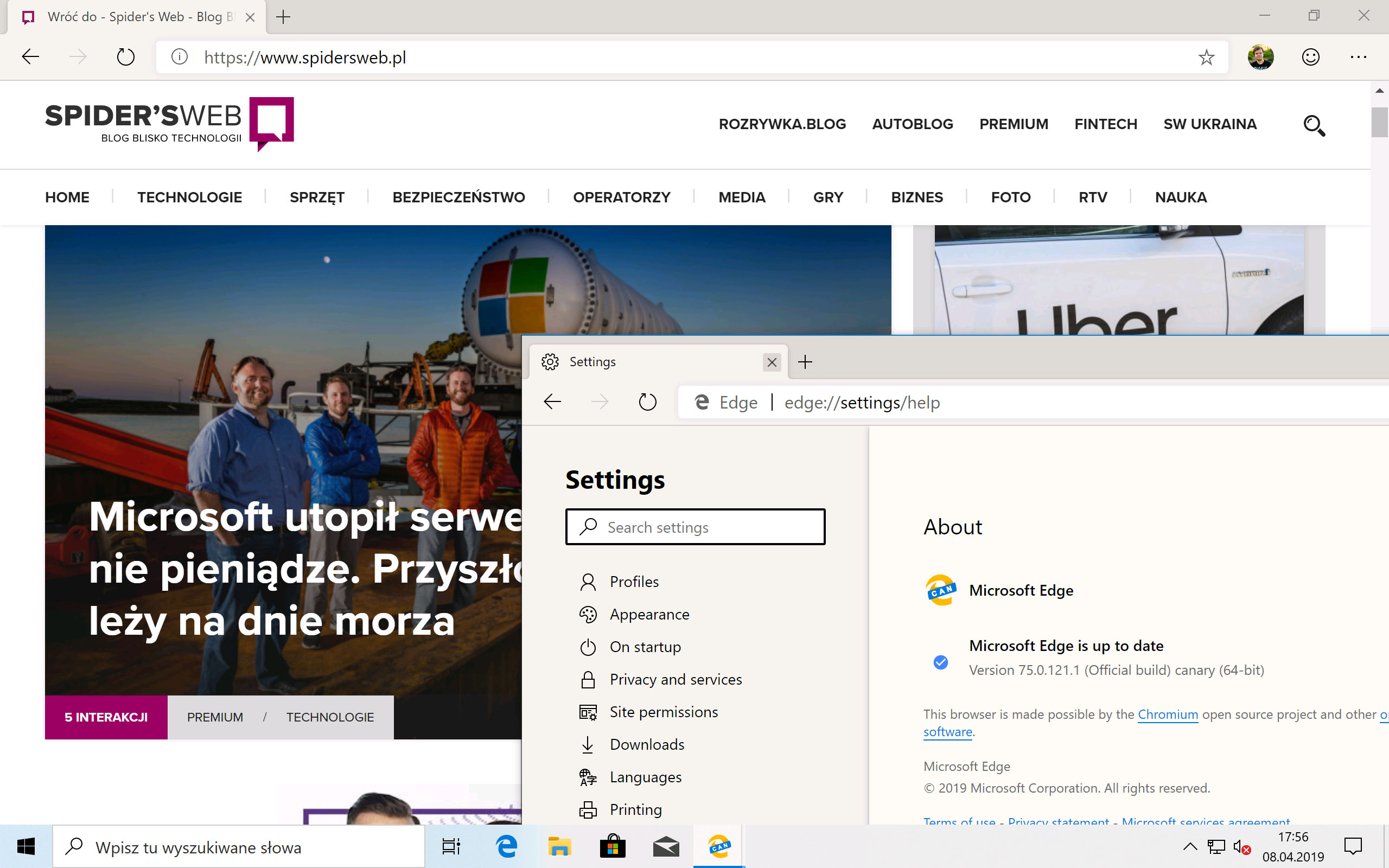Open the FINTECH link
Viewport: 1389px width, 868px height.
(1105, 124)
